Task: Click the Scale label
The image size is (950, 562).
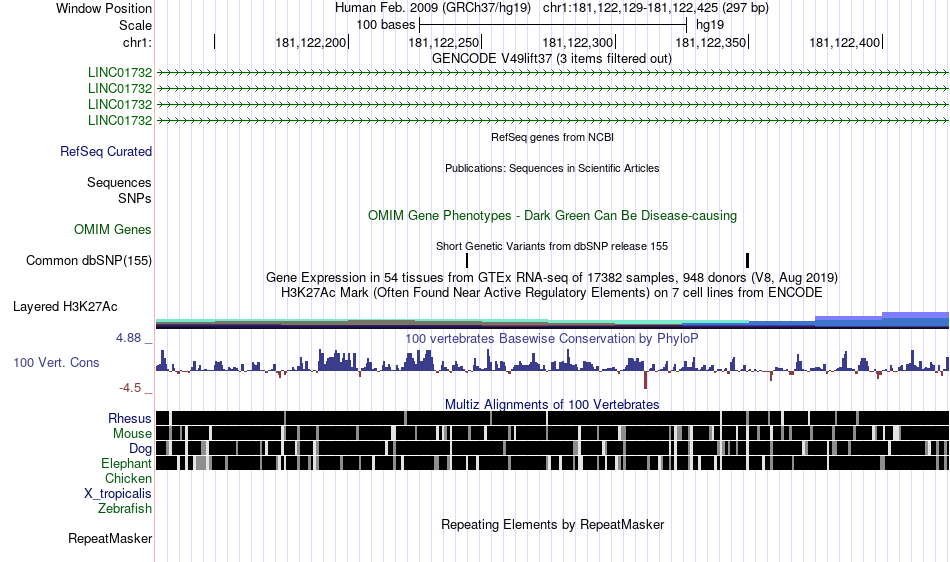Action: click(135, 25)
